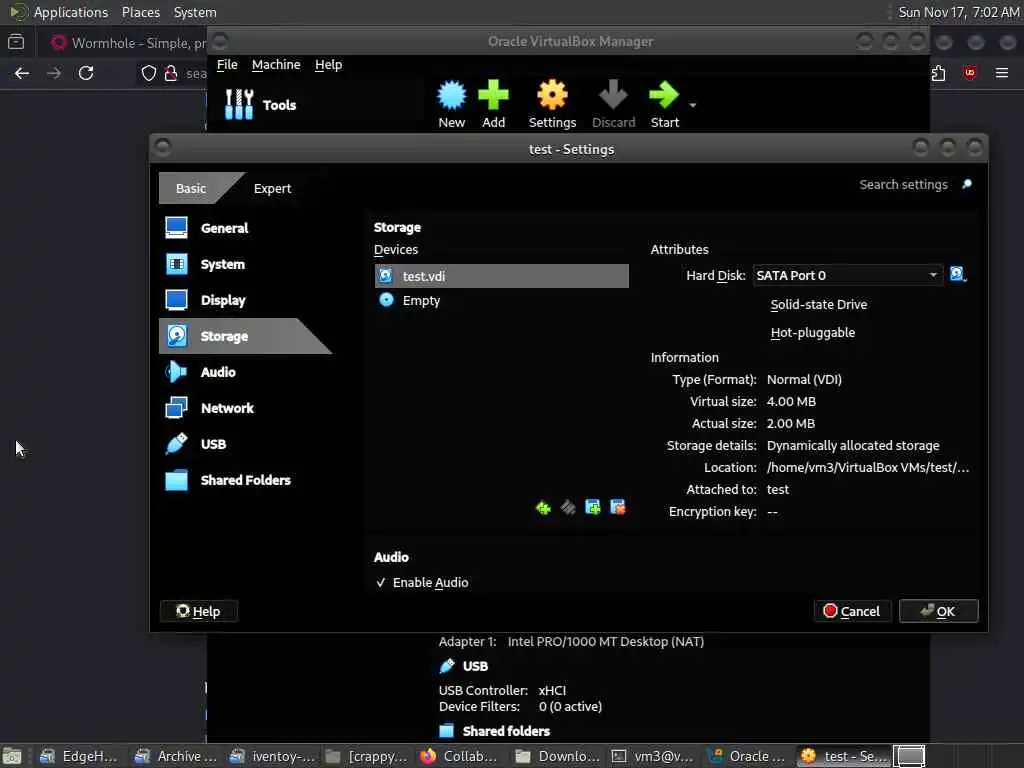Screen dimensions: 1024x768
Task: Click the workspace switcher in the taskbar
Action: 909,756
